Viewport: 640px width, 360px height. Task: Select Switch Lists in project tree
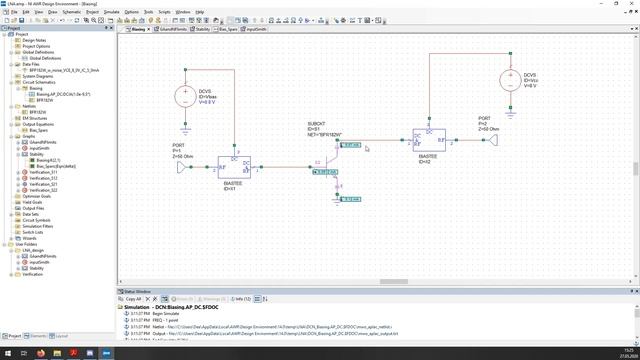pos(33,232)
